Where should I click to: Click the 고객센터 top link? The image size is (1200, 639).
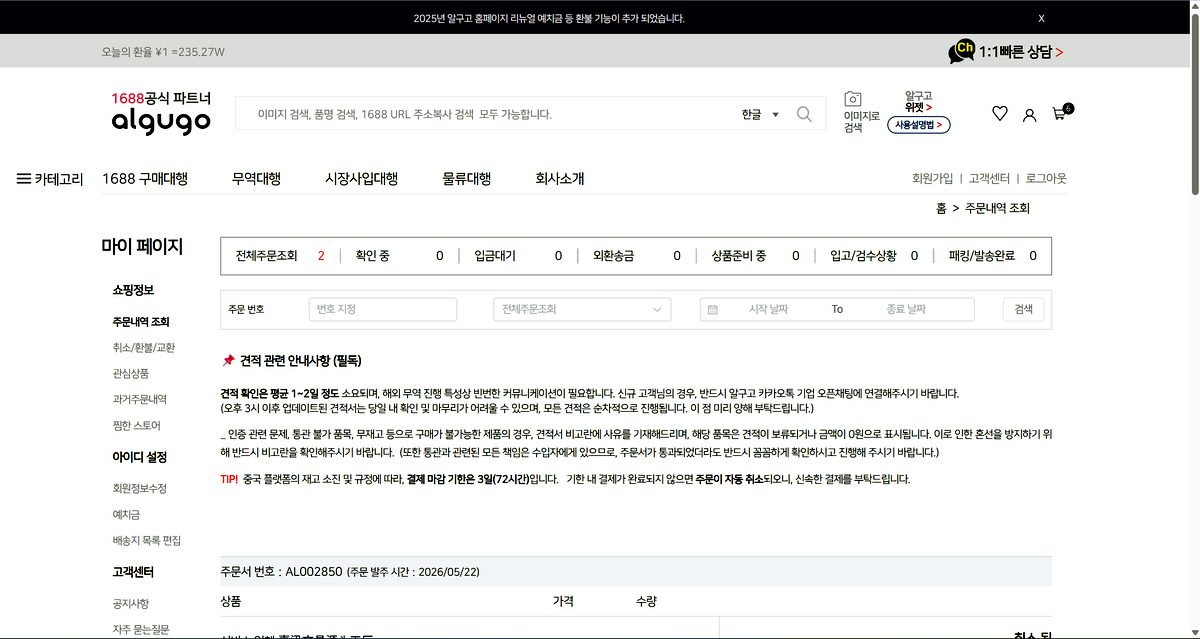click(x=989, y=179)
